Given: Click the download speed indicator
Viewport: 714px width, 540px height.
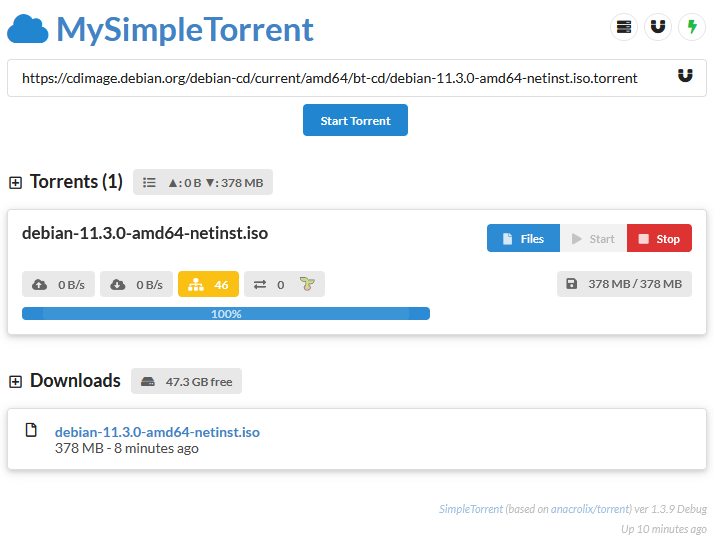Looking at the screenshot, I should click(x=136, y=284).
